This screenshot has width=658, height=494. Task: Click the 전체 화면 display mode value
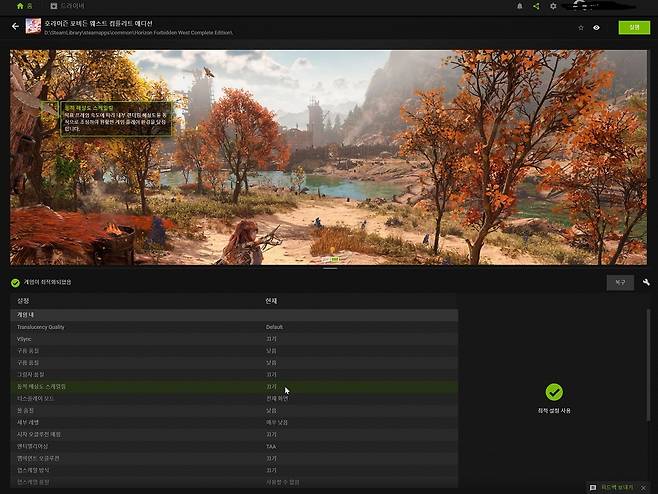coord(277,398)
